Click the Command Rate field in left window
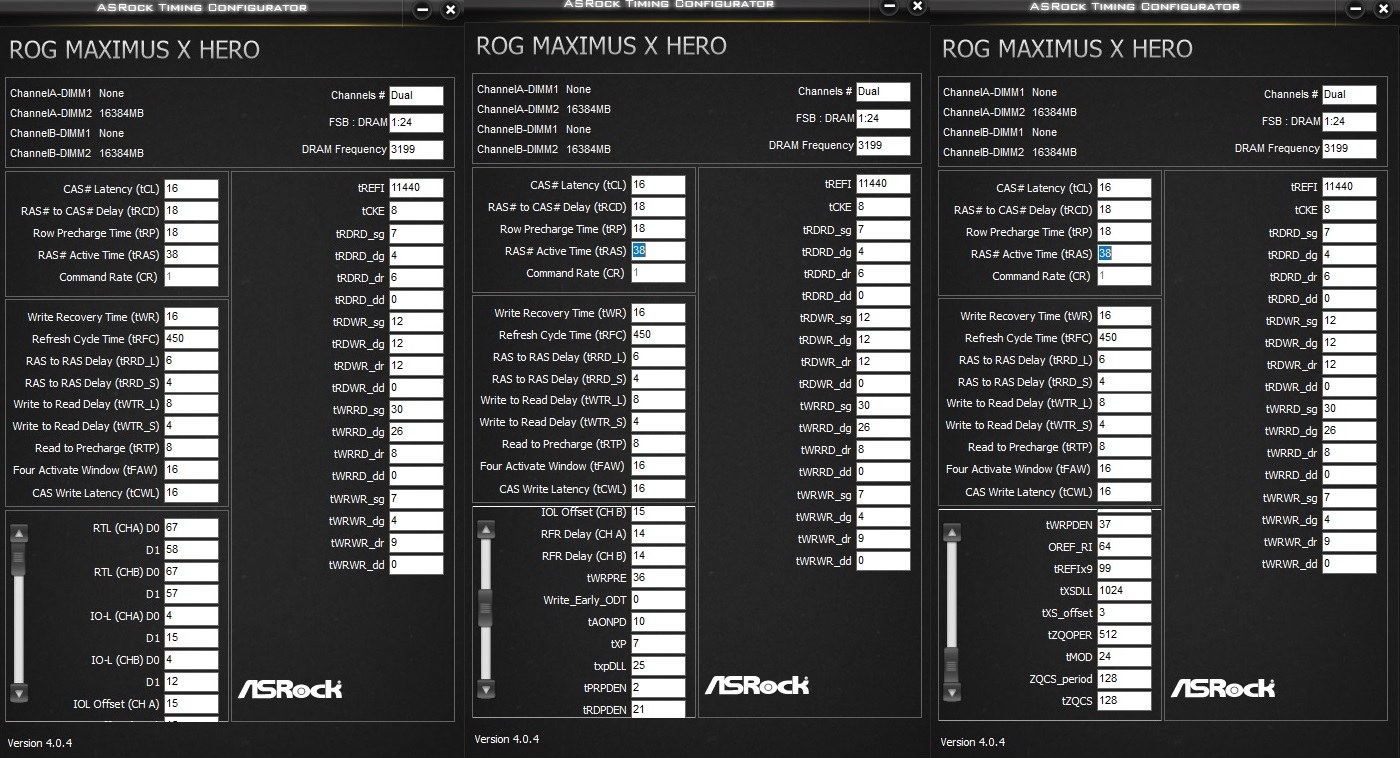The width and height of the screenshot is (1400, 758). click(191, 277)
